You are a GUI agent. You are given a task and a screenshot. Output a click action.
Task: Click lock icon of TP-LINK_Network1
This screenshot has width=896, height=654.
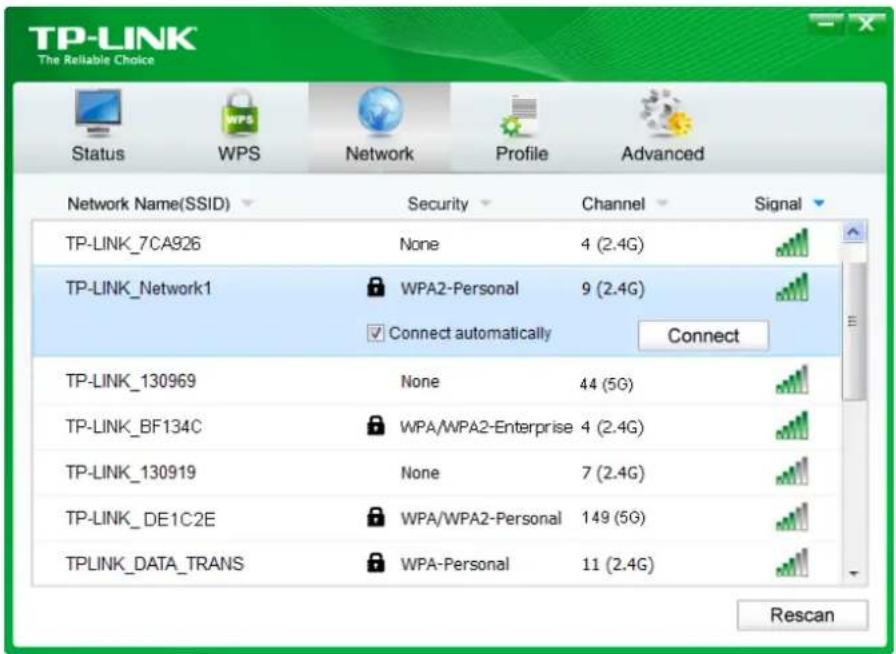click(375, 286)
